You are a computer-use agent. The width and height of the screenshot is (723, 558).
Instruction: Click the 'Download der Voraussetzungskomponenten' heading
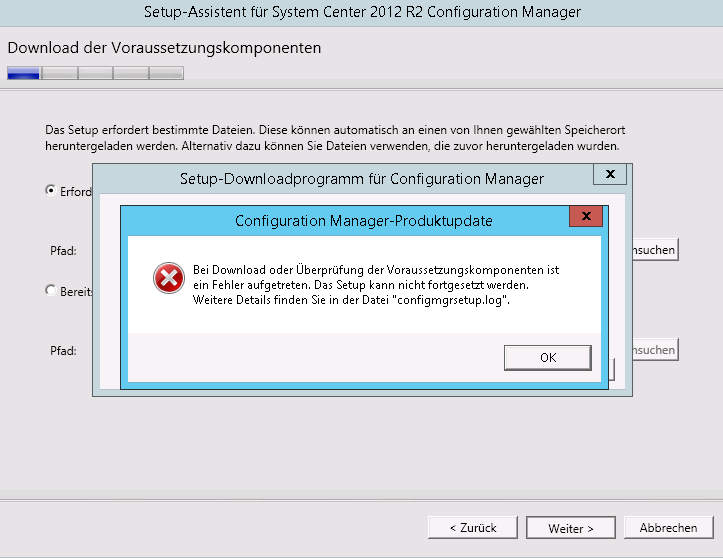click(164, 48)
